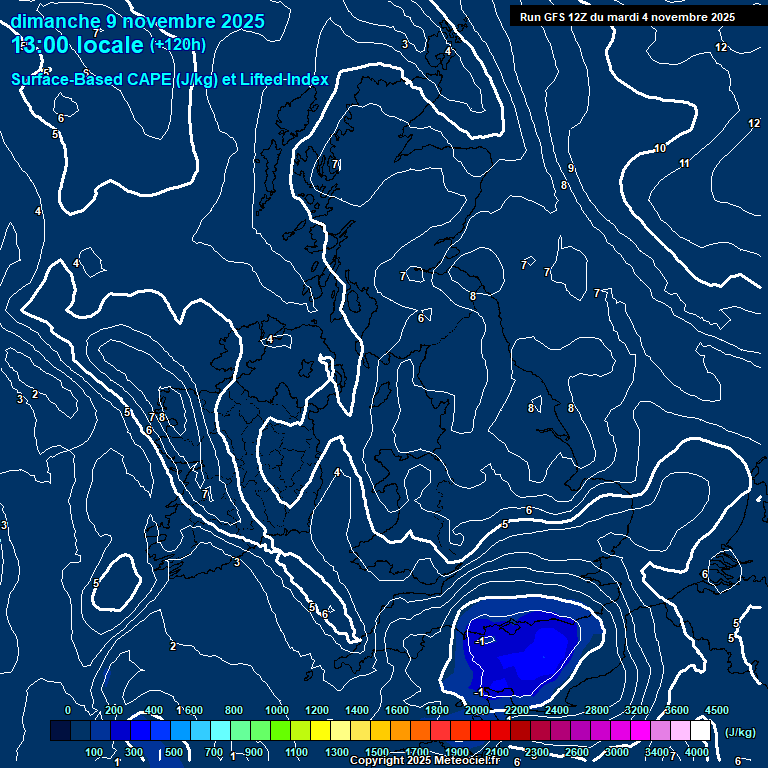Click the contour label 11 in upper right

[685, 164]
